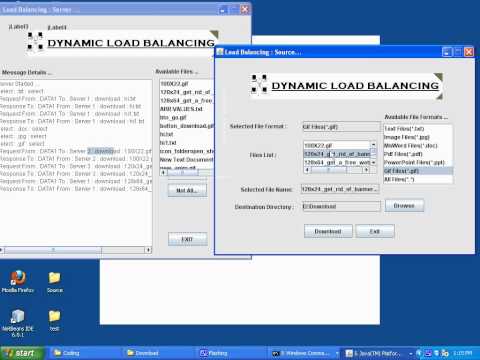Select the 120x64_get_a_free file in the Source Files List

[x=337, y=162]
